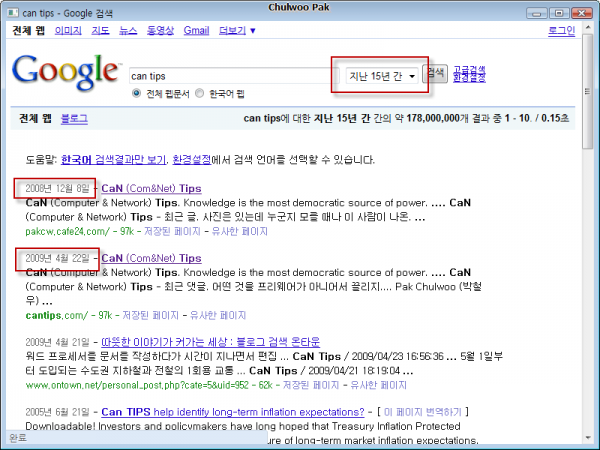Open CaN (Com&Net) Tips result dated 2008년 12월 8일

151,188
